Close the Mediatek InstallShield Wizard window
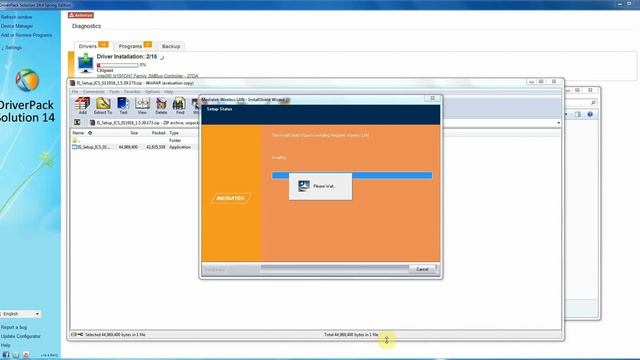Viewport: 640px width, 360px height. tap(432, 98)
